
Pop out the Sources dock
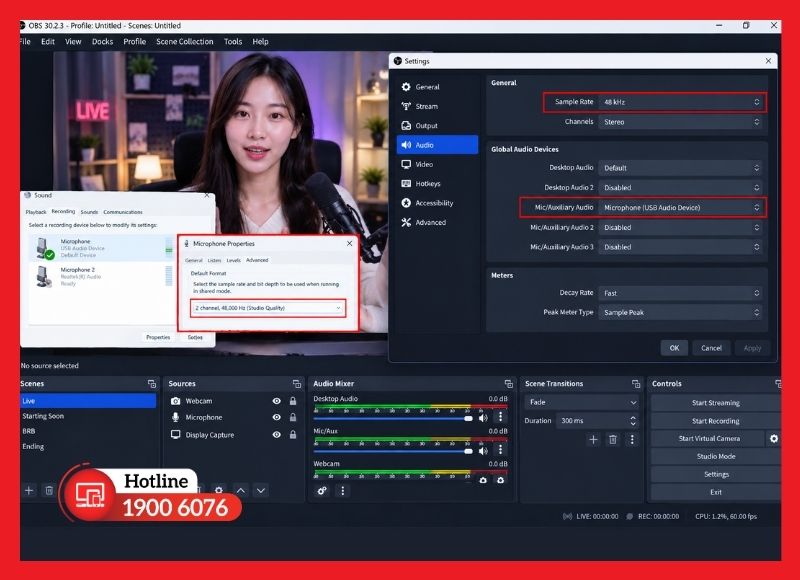point(297,384)
